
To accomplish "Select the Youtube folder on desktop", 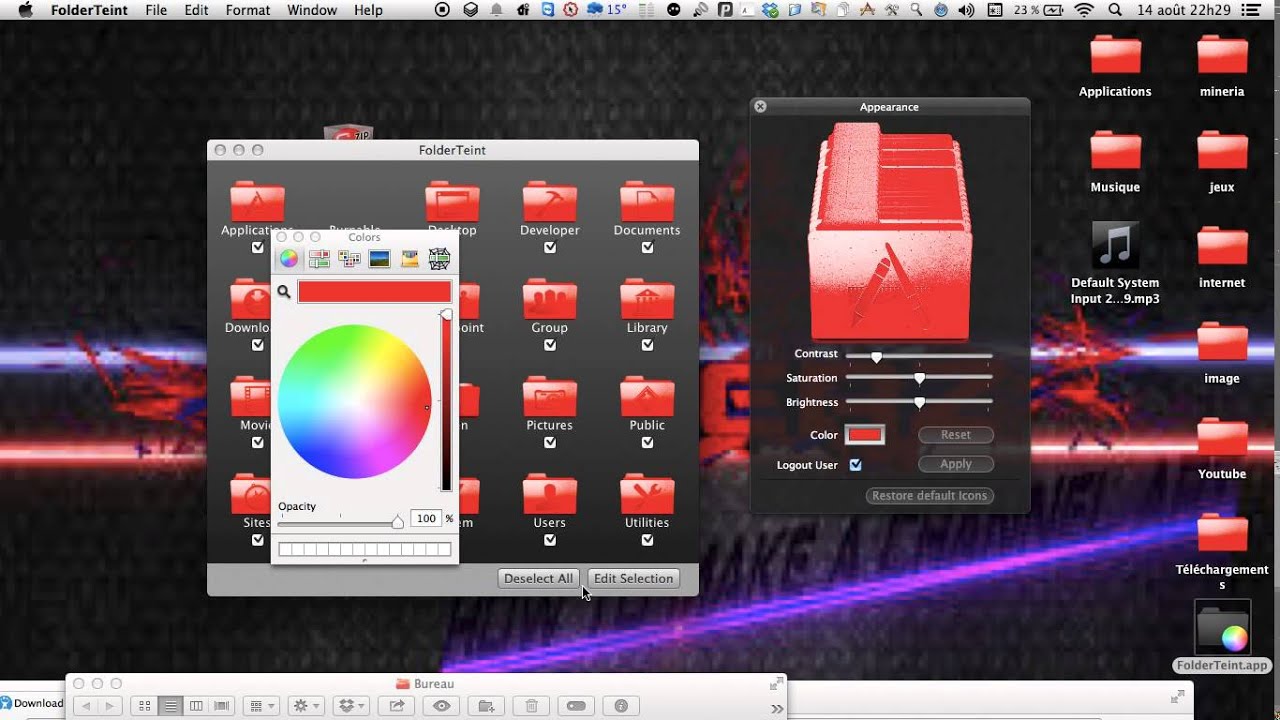I will point(1222,448).
